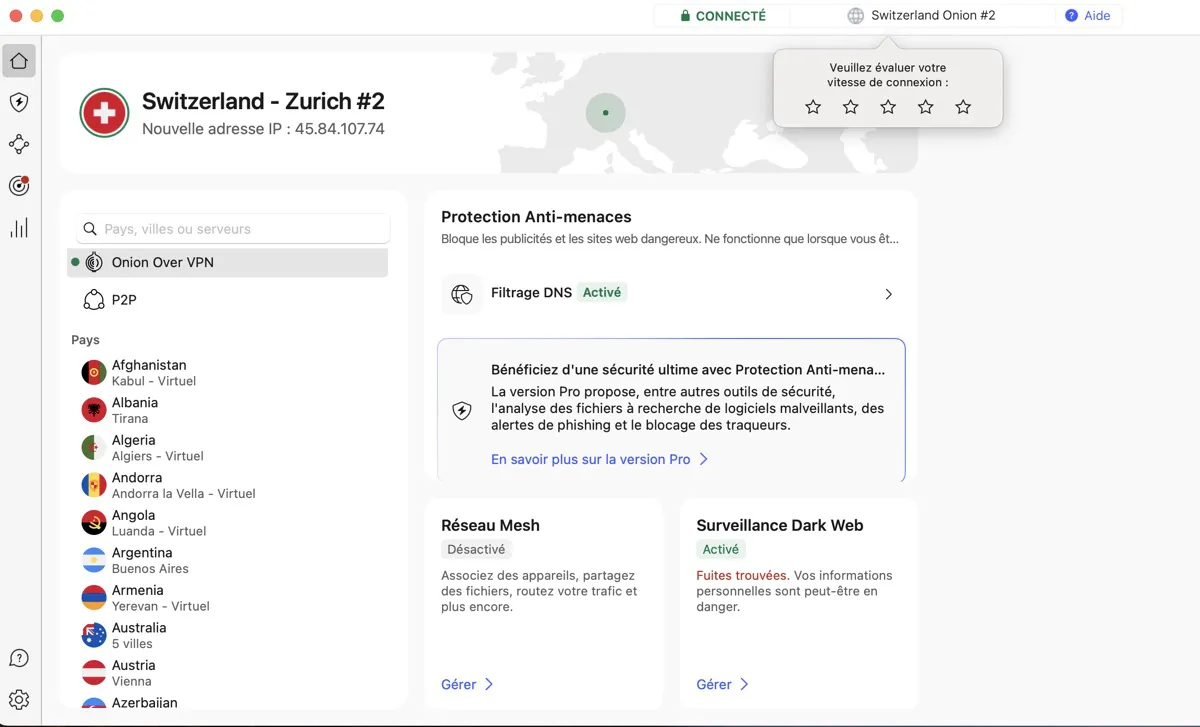Expand Filtrage DNS chevron arrow
This screenshot has height=727, width=1200.
[888, 294]
